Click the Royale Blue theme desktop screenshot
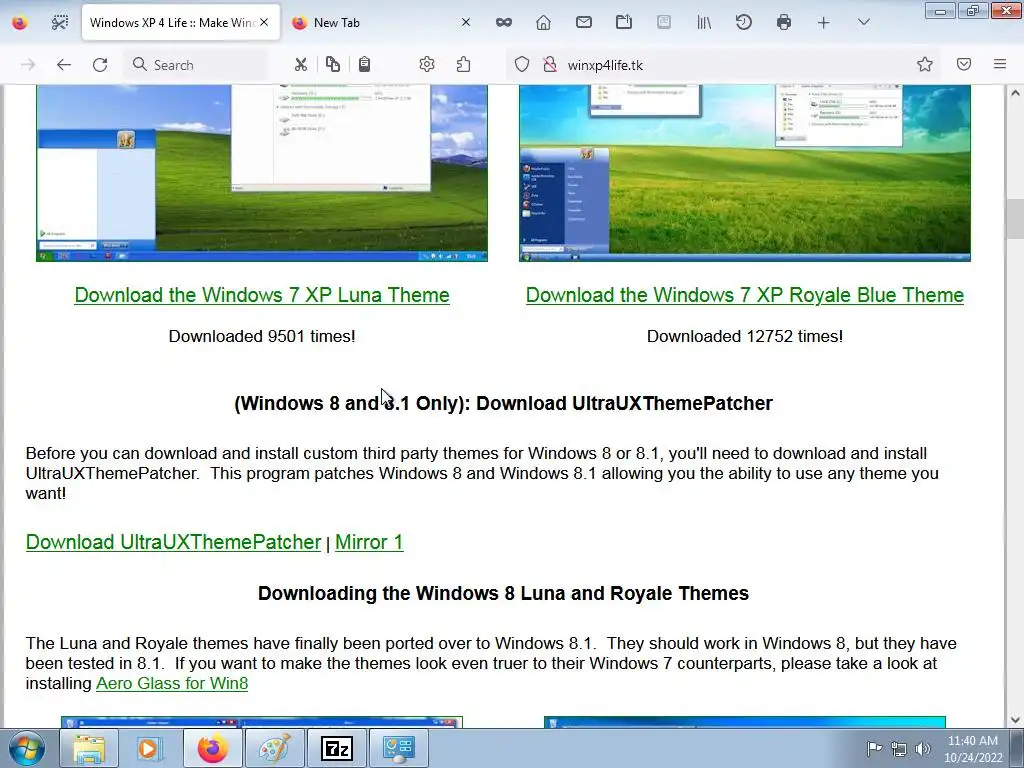This screenshot has width=1024, height=768. (x=744, y=173)
